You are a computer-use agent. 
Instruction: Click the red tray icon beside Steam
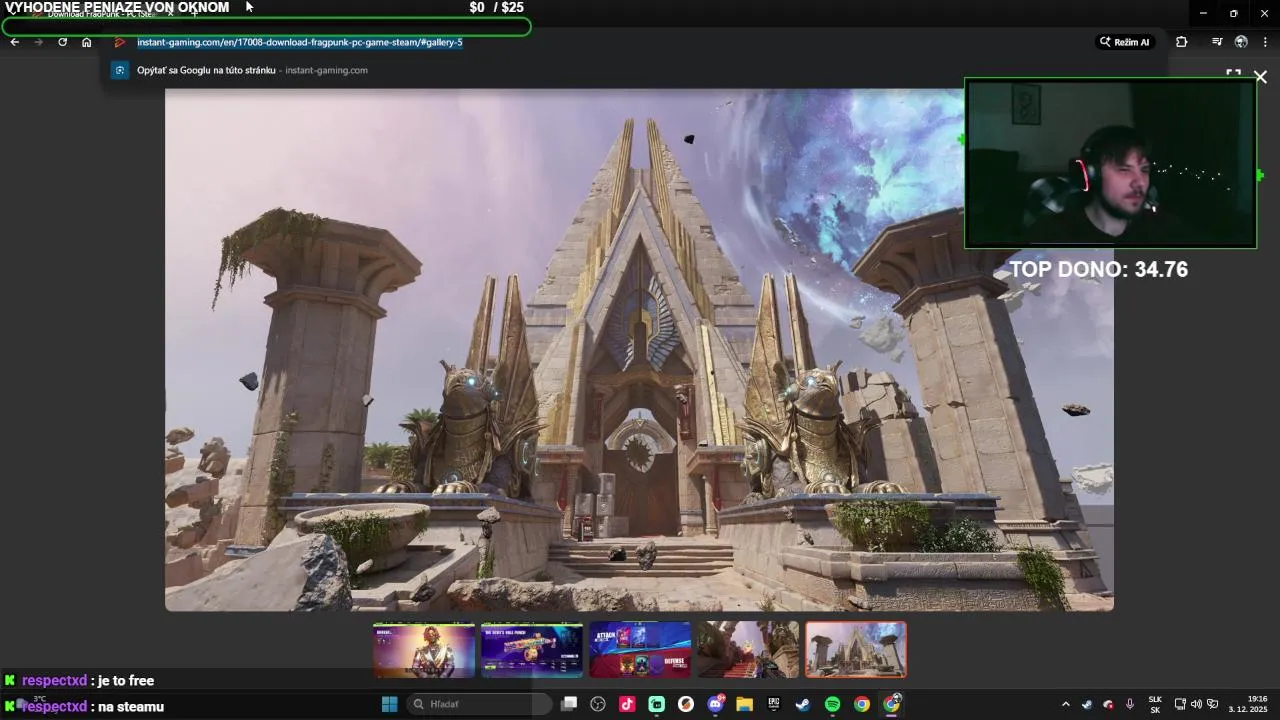(x=1108, y=704)
